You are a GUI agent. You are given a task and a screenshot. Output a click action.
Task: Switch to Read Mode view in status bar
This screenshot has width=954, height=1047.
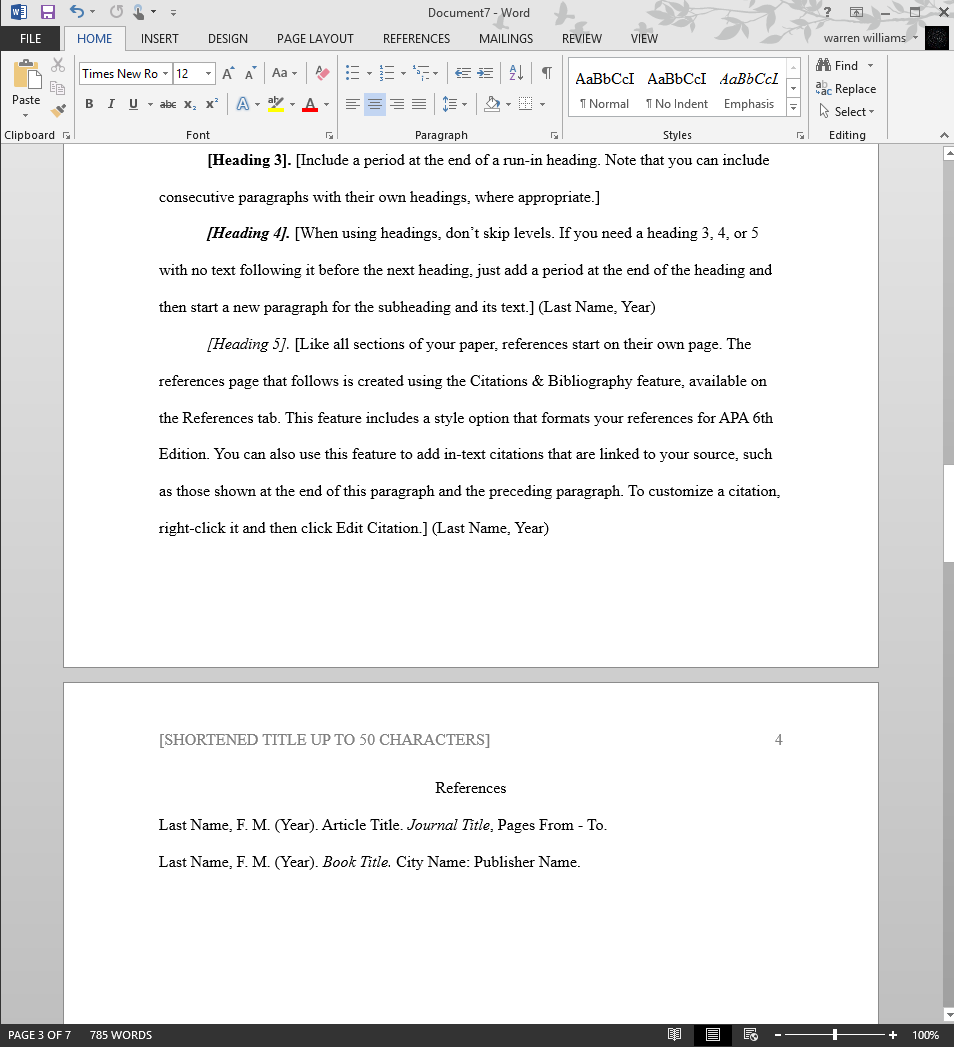coord(675,1035)
